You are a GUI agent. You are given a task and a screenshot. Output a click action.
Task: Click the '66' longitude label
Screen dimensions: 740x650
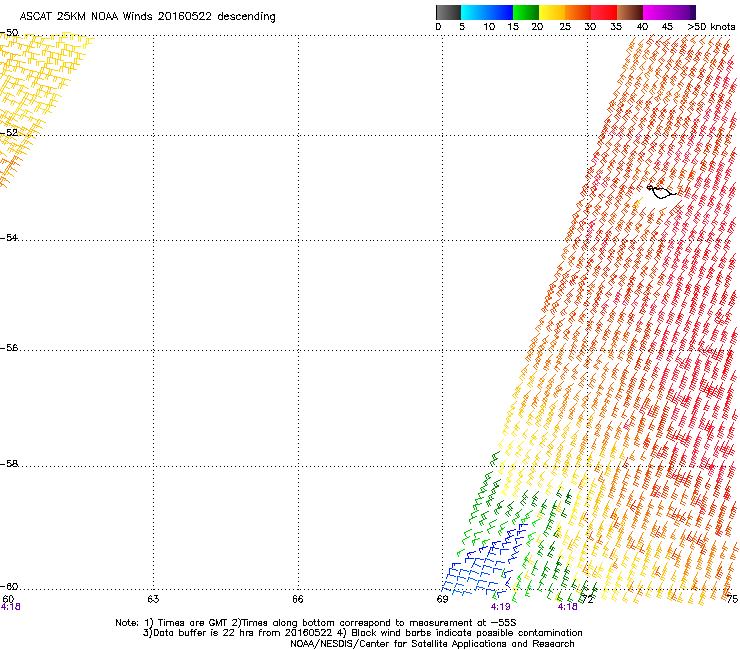pyautogui.click(x=298, y=599)
